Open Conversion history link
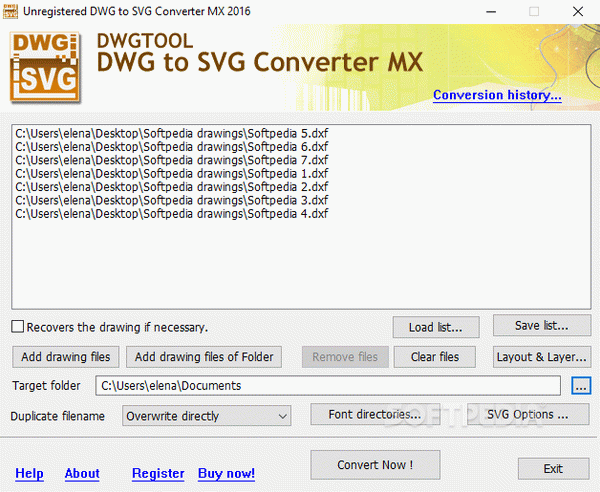 (497, 94)
